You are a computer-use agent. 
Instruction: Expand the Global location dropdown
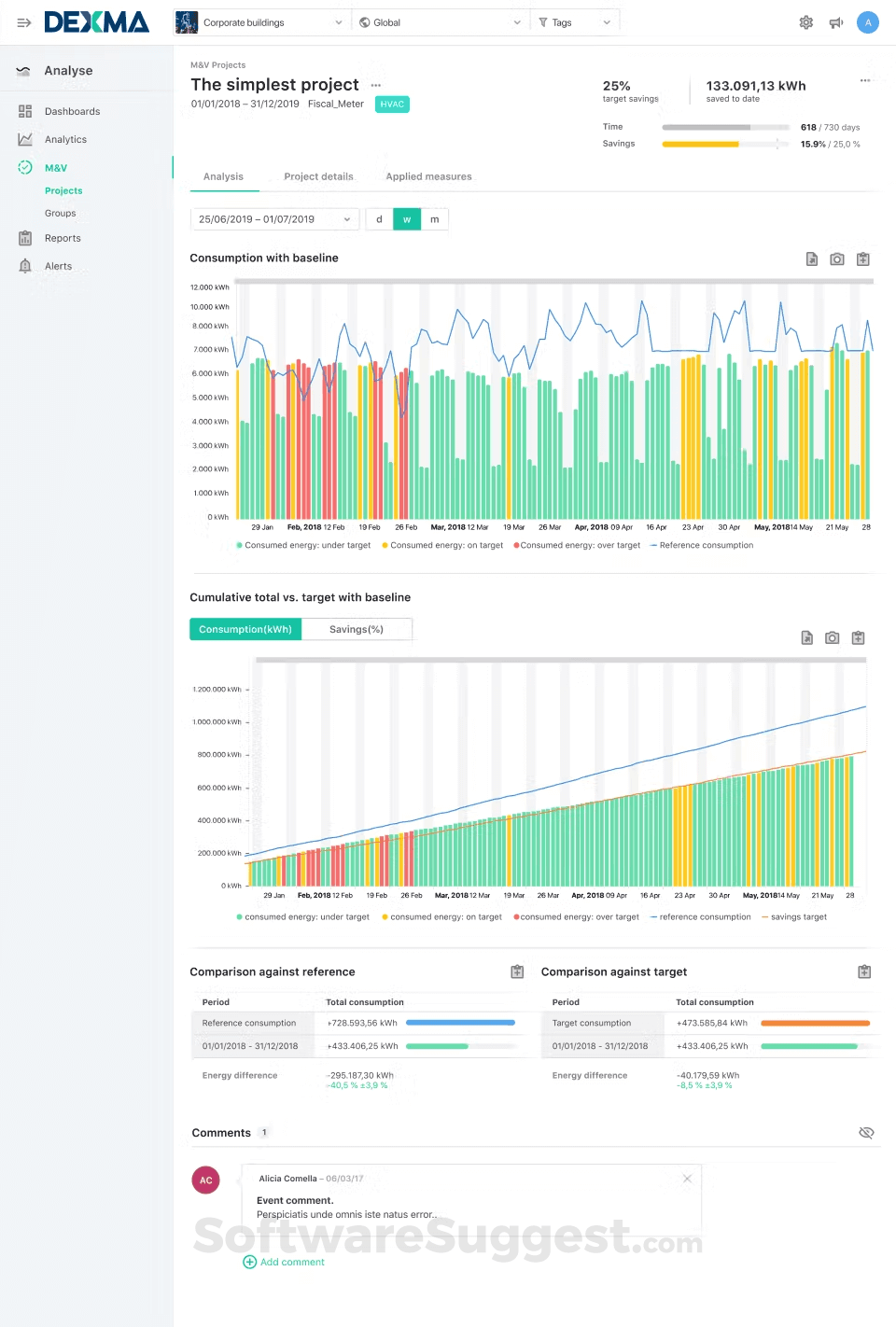pos(441,22)
